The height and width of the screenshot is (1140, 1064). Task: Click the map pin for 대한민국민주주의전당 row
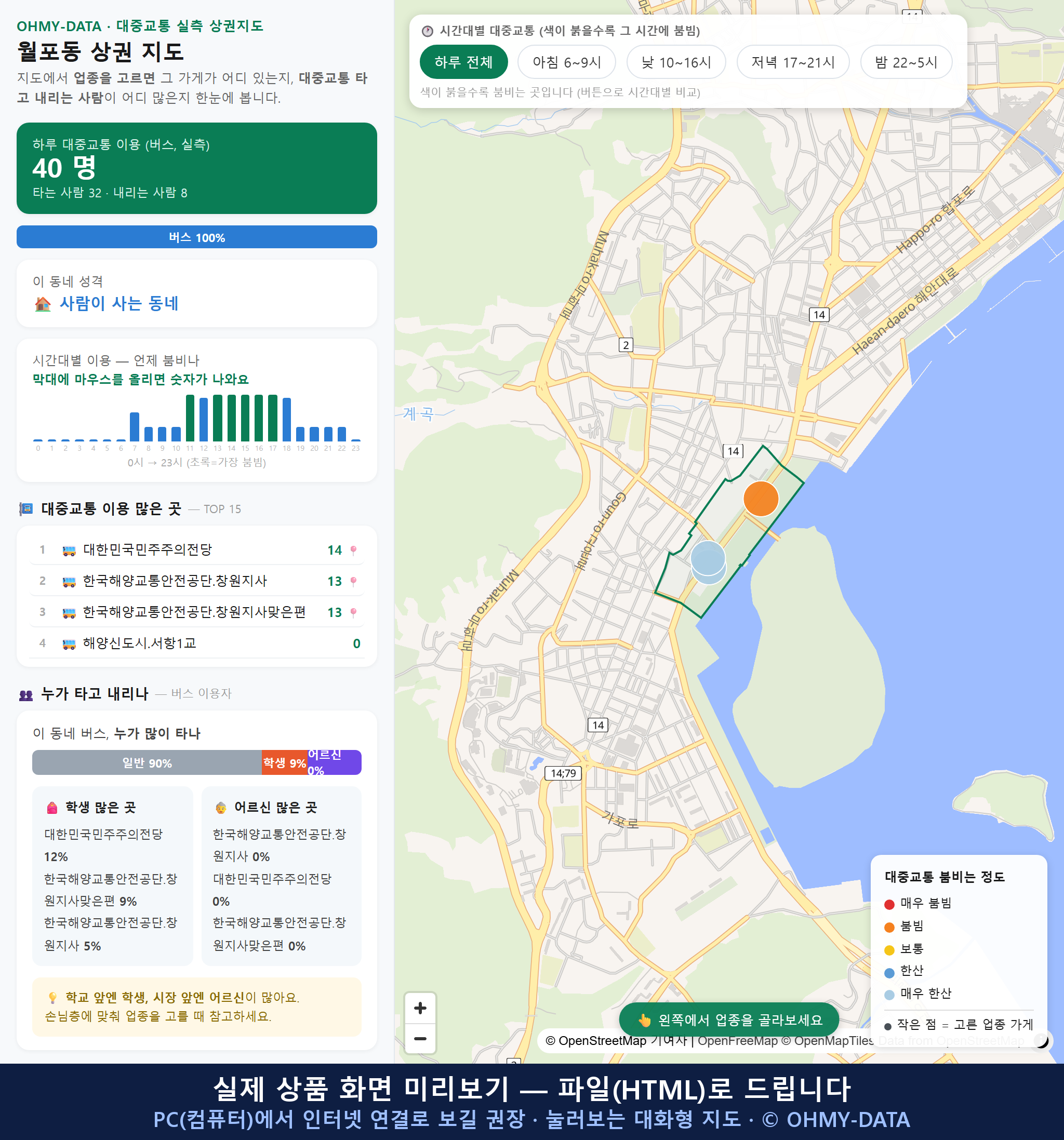pyautogui.click(x=353, y=550)
